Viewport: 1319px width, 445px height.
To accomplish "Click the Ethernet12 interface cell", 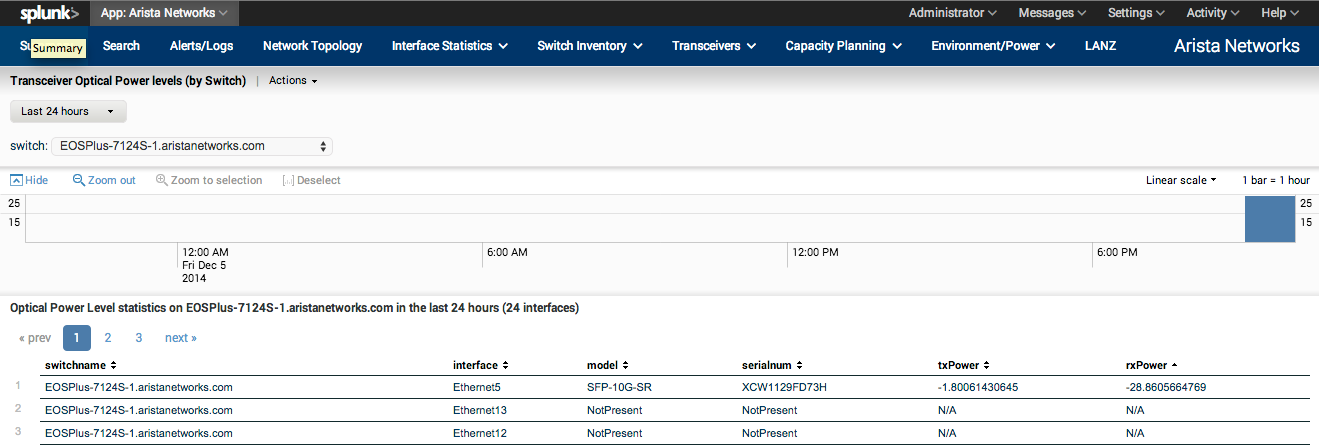I will (x=480, y=433).
